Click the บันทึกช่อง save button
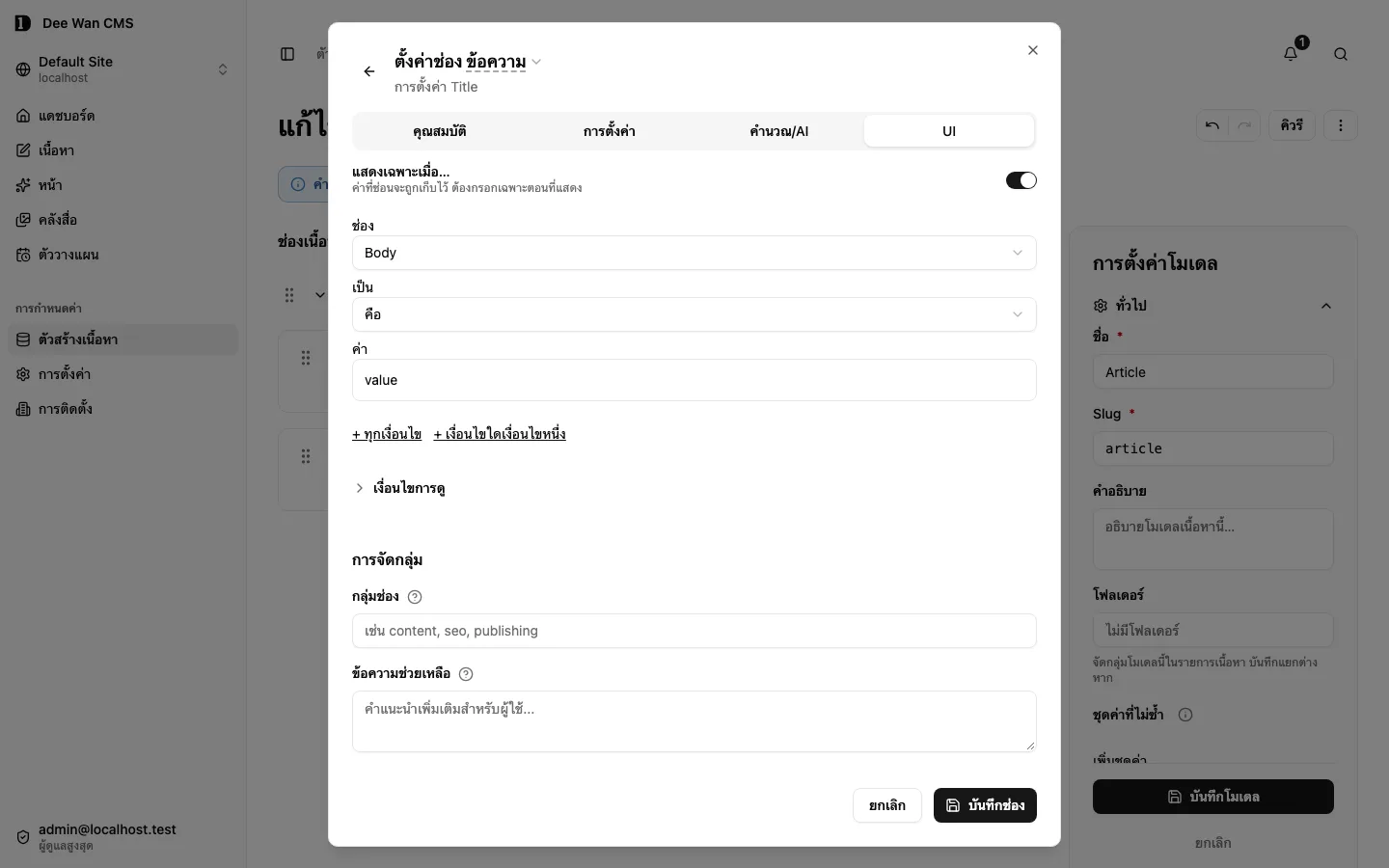 point(985,805)
